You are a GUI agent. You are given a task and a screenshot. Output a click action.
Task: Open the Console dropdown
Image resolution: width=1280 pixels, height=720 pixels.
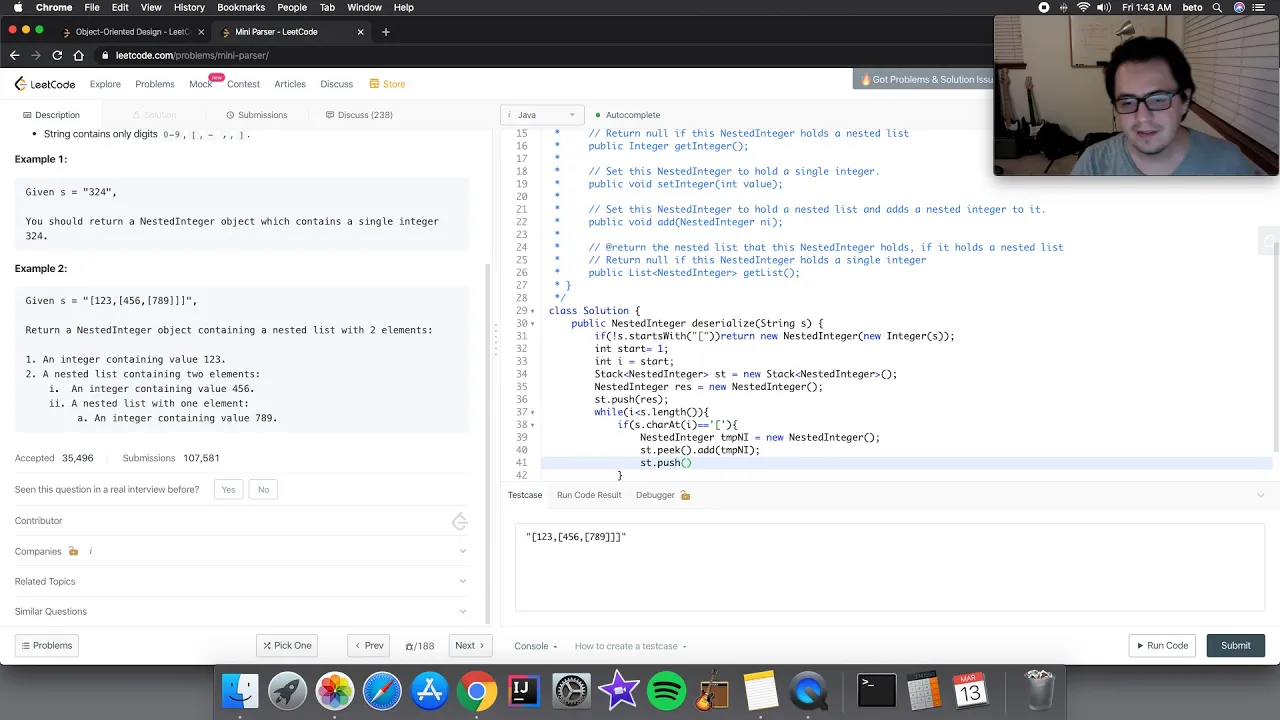tap(536, 646)
